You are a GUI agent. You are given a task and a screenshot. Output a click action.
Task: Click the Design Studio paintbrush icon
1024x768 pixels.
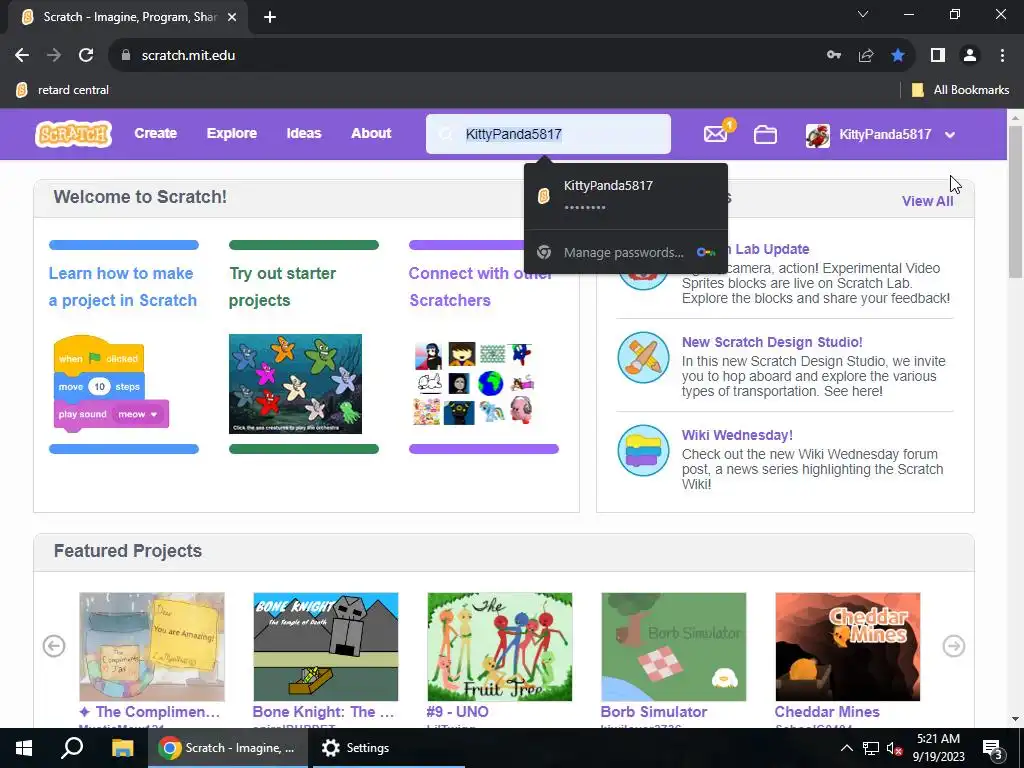pyautogui.click(x=643, y=358)
